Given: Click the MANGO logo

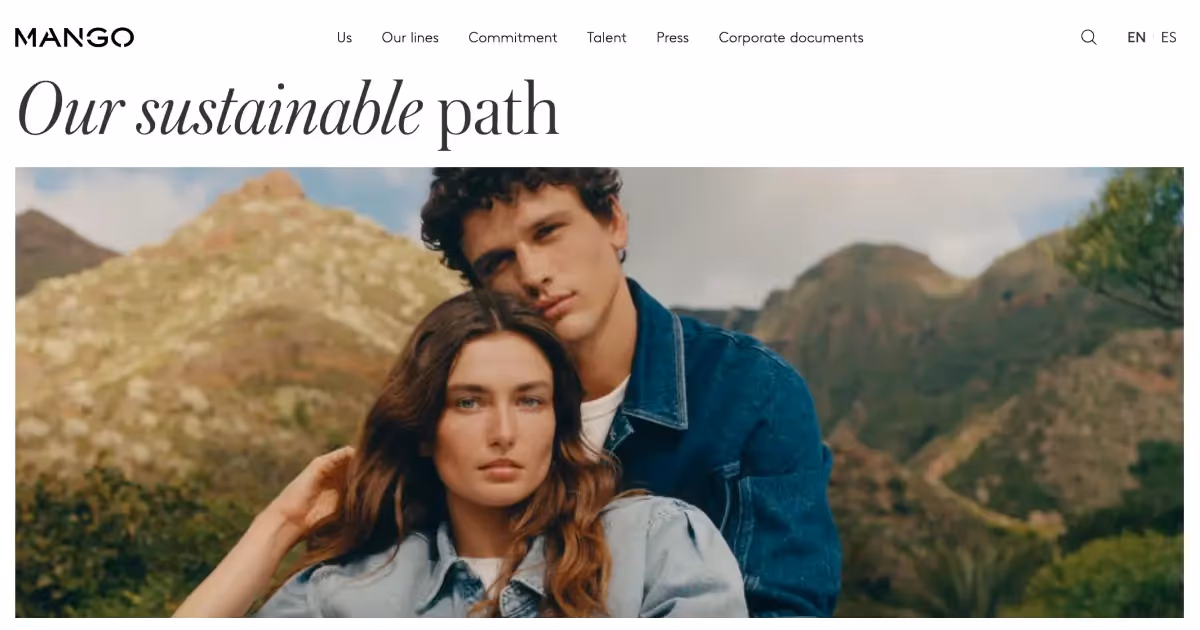Looking at the screenshot, I should [74, 38].
